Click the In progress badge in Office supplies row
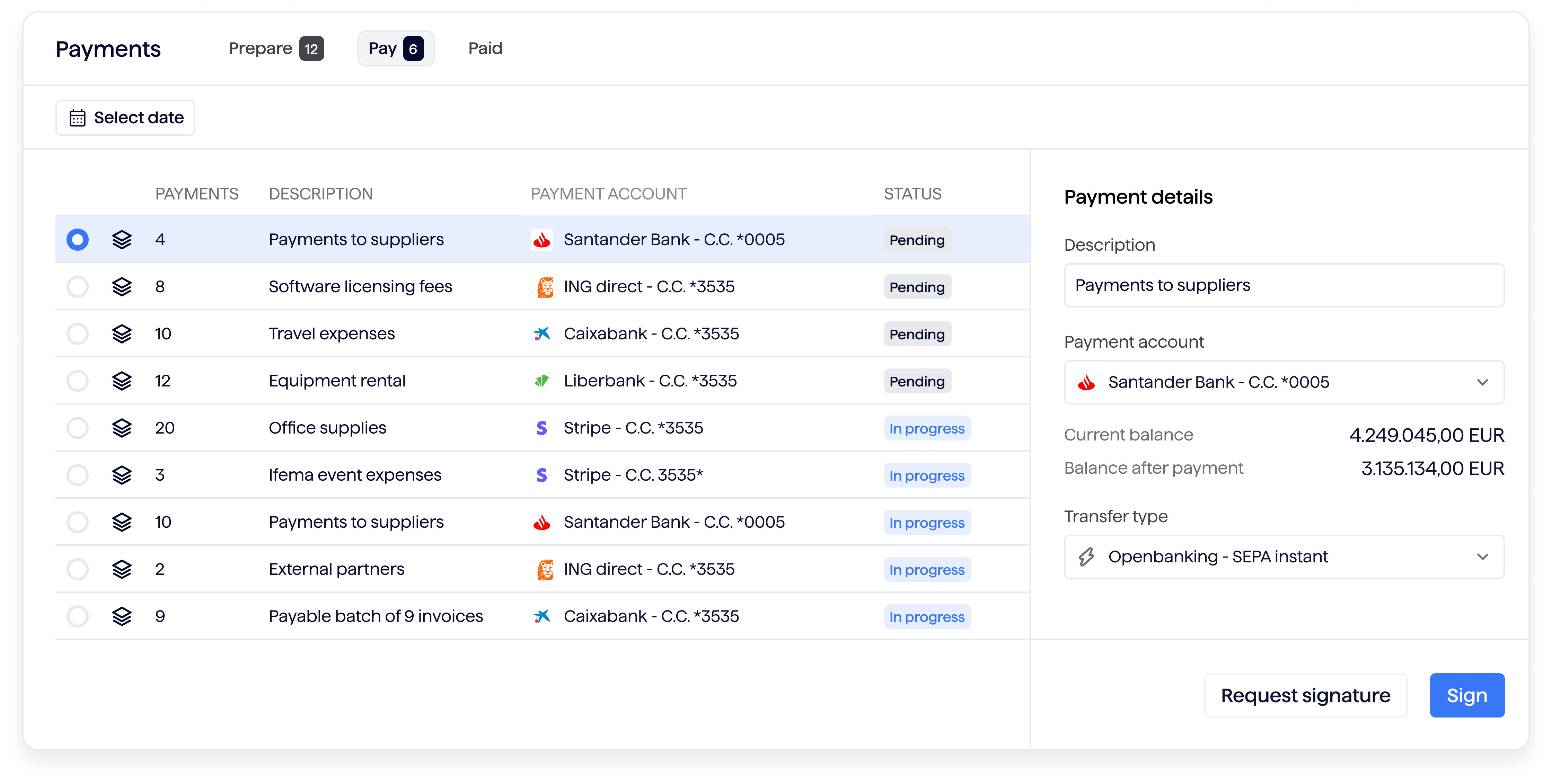This screenshot has height=784, width=1552. 927,428
